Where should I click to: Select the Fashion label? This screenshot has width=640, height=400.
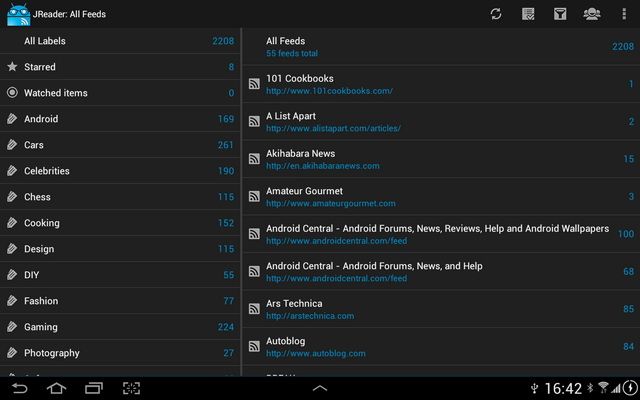pos(120,301)
